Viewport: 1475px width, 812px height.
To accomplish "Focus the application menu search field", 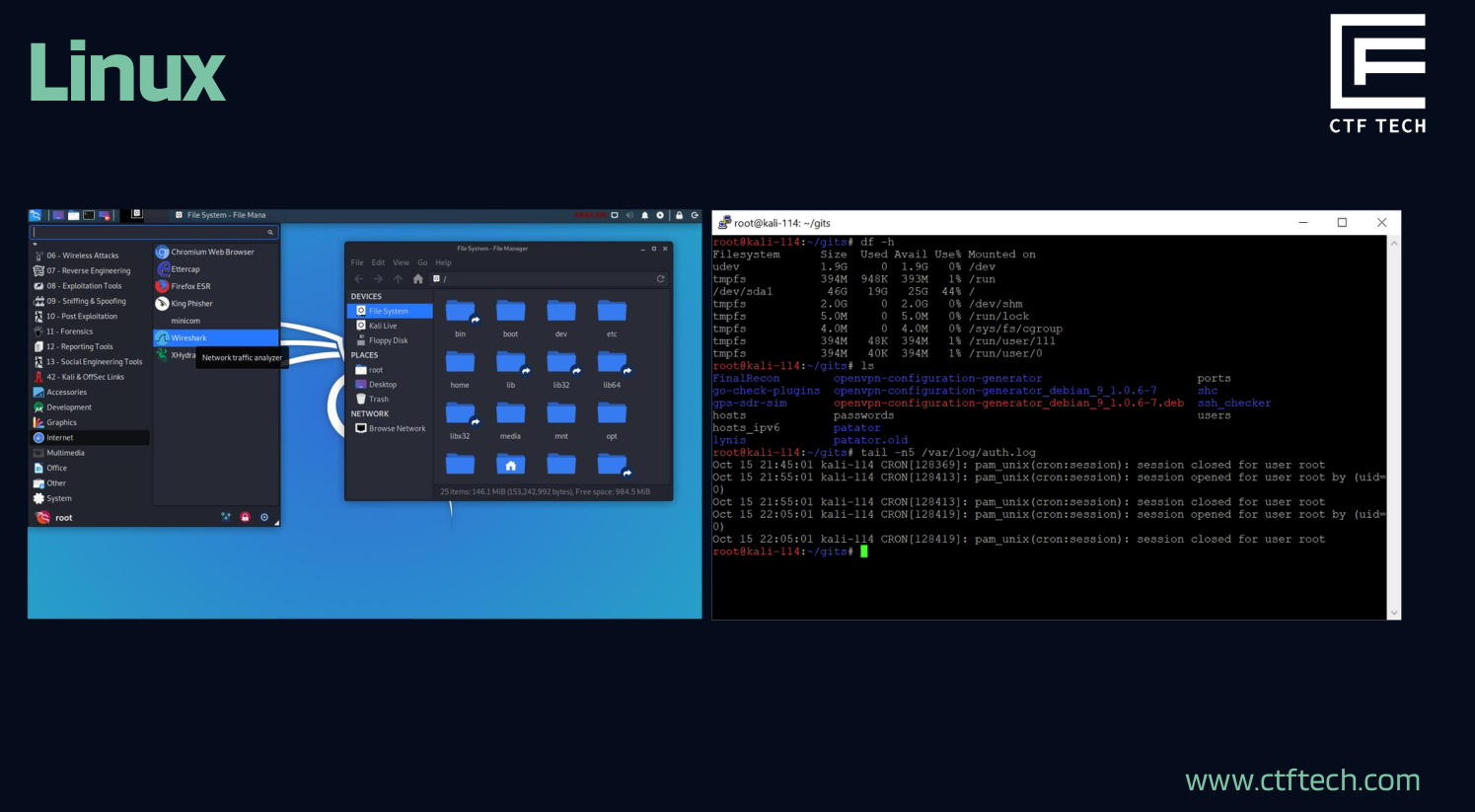I will click(155, 232).
